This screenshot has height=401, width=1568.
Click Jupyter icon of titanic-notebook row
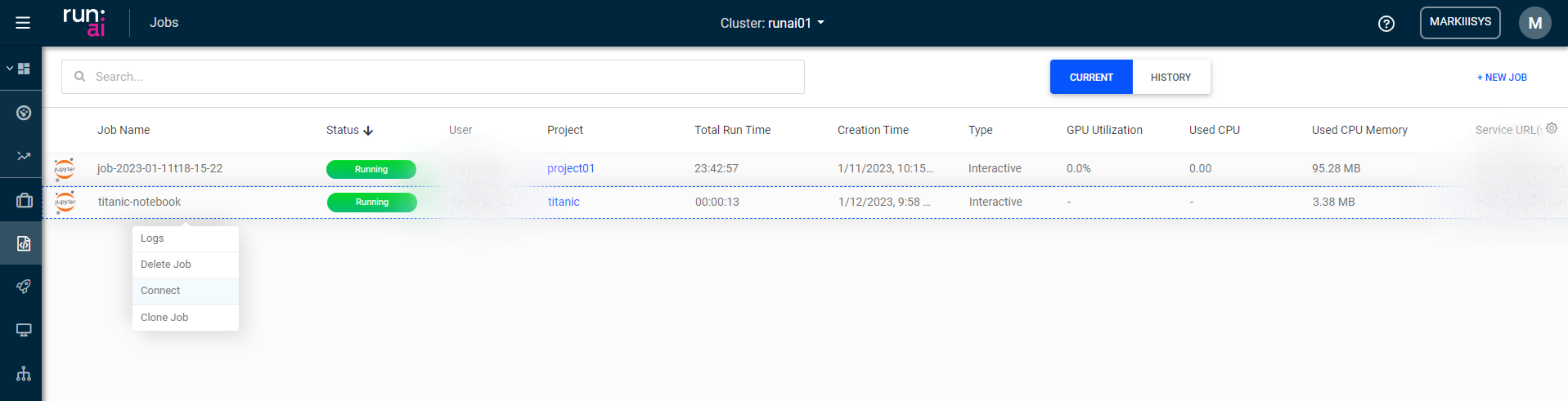click(65, 202)
